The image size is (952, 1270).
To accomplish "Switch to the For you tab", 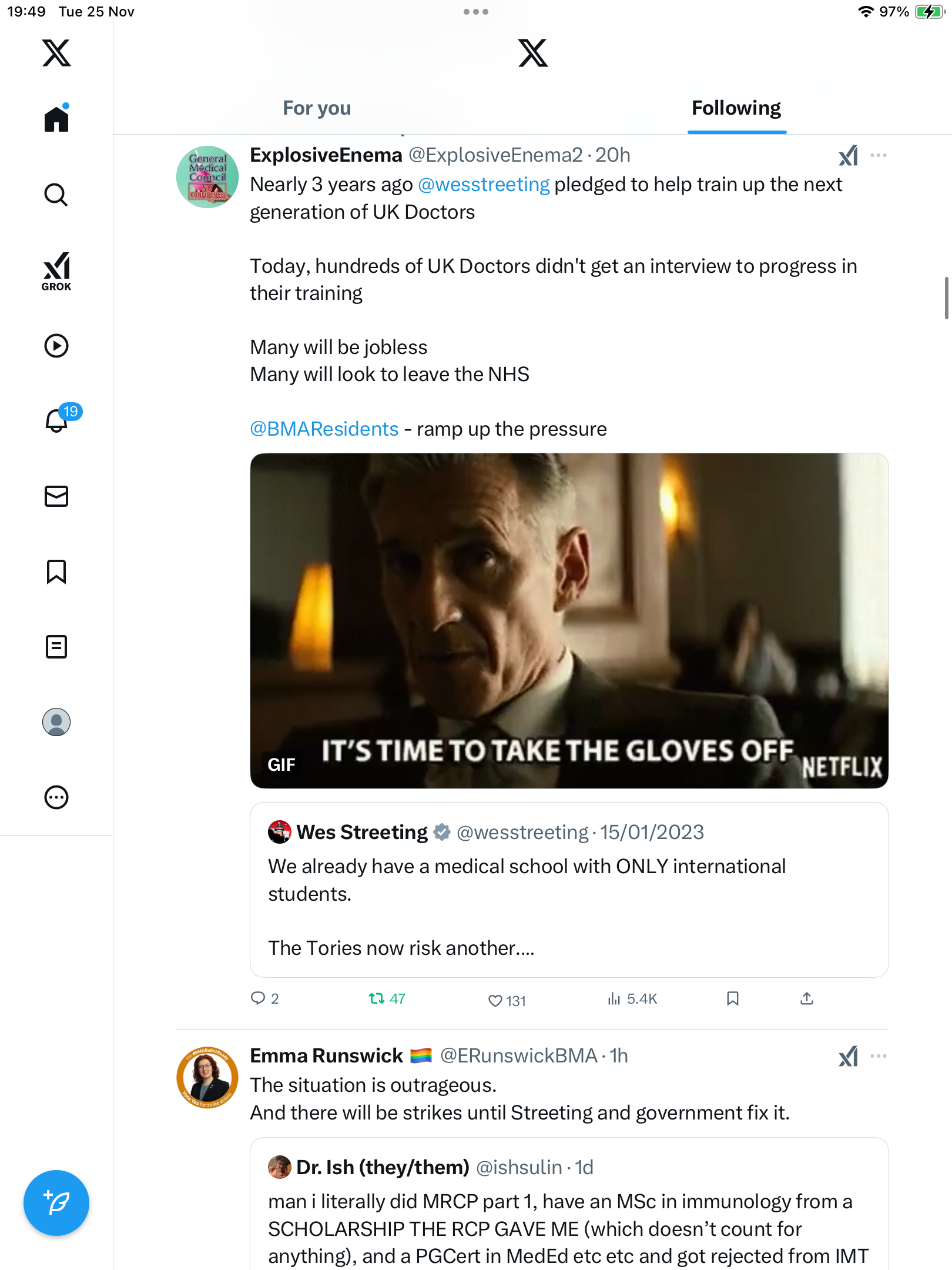I will point(317,108).
